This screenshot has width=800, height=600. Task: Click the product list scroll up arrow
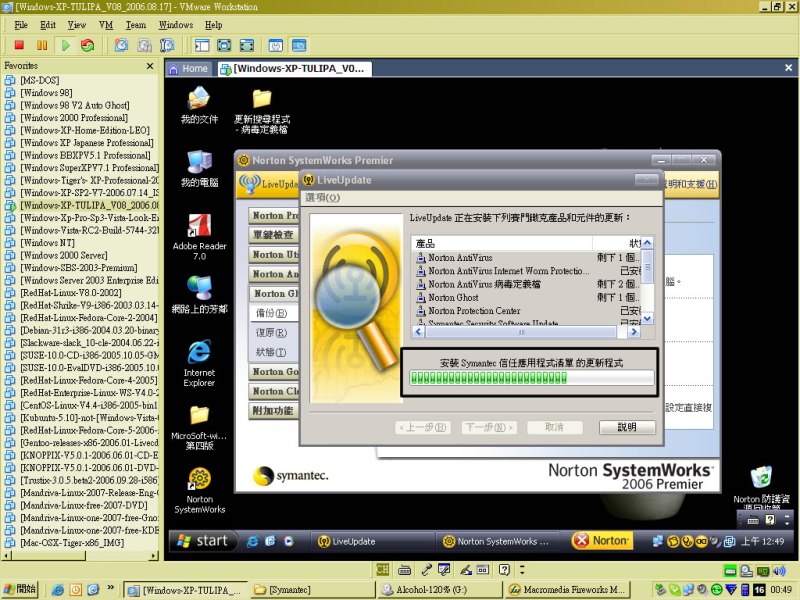click(647, 243)
